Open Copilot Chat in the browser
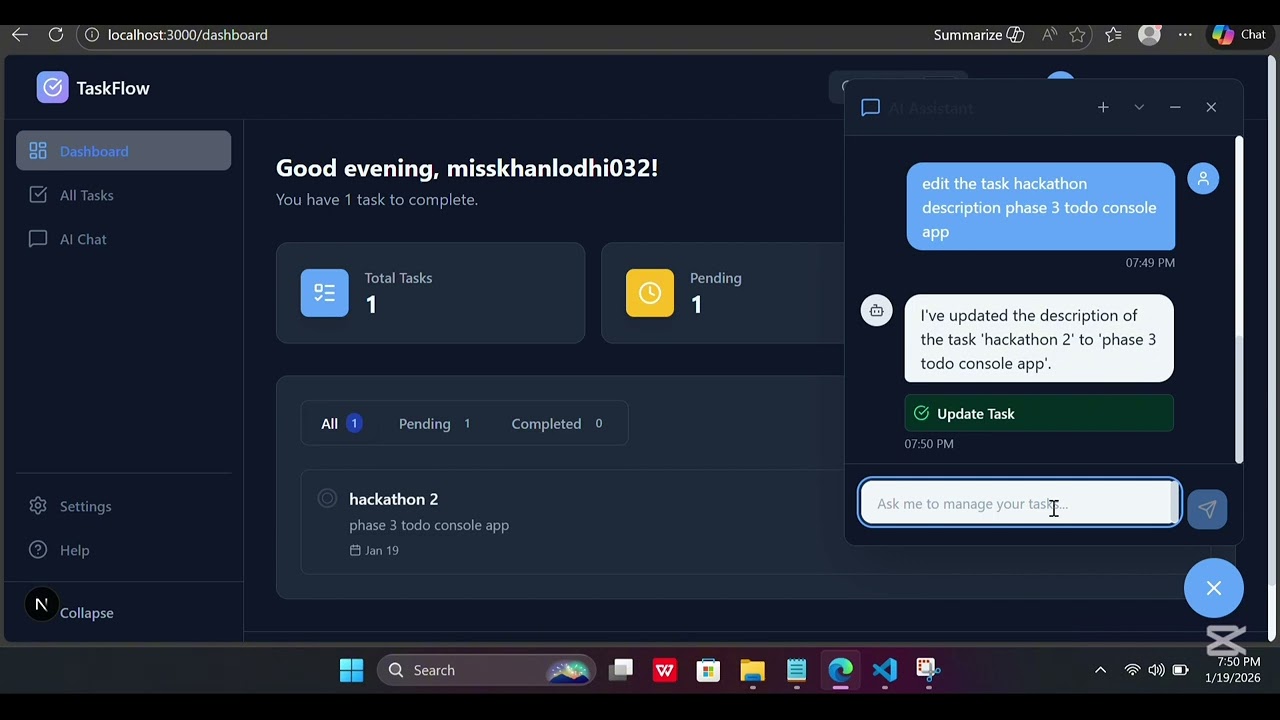The image size is (1280, 720). point(1238,34)
